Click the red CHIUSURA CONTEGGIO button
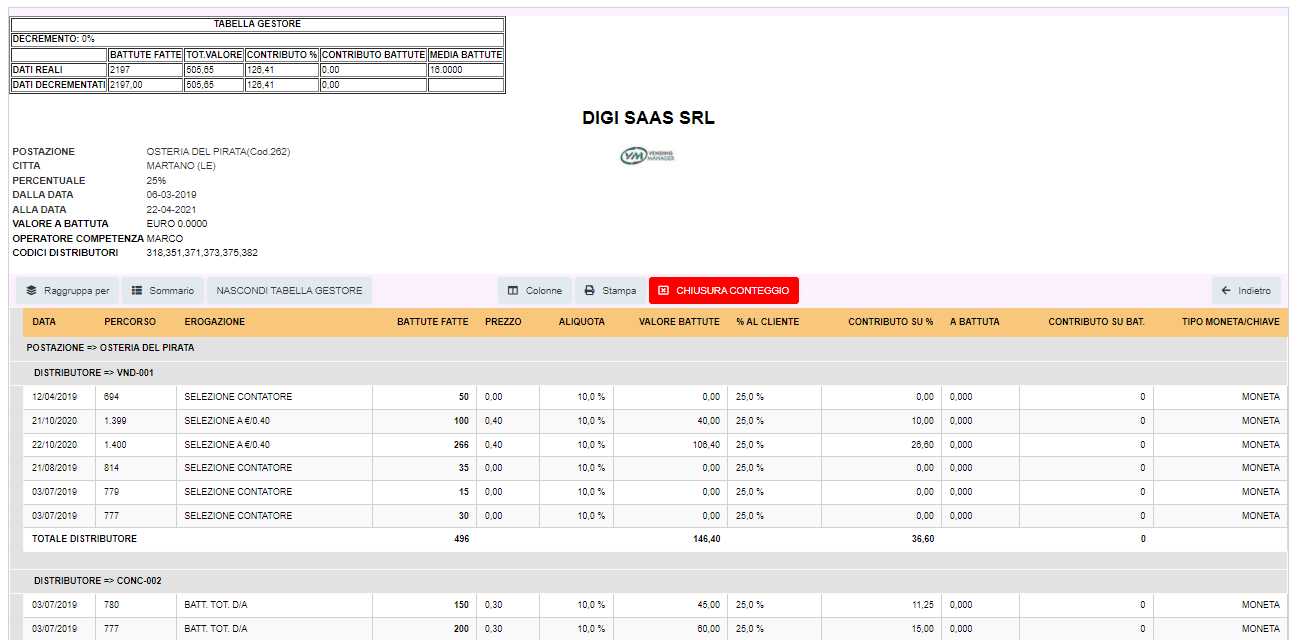The width and height of the screenshot is (1298, 640). (724, 291)
